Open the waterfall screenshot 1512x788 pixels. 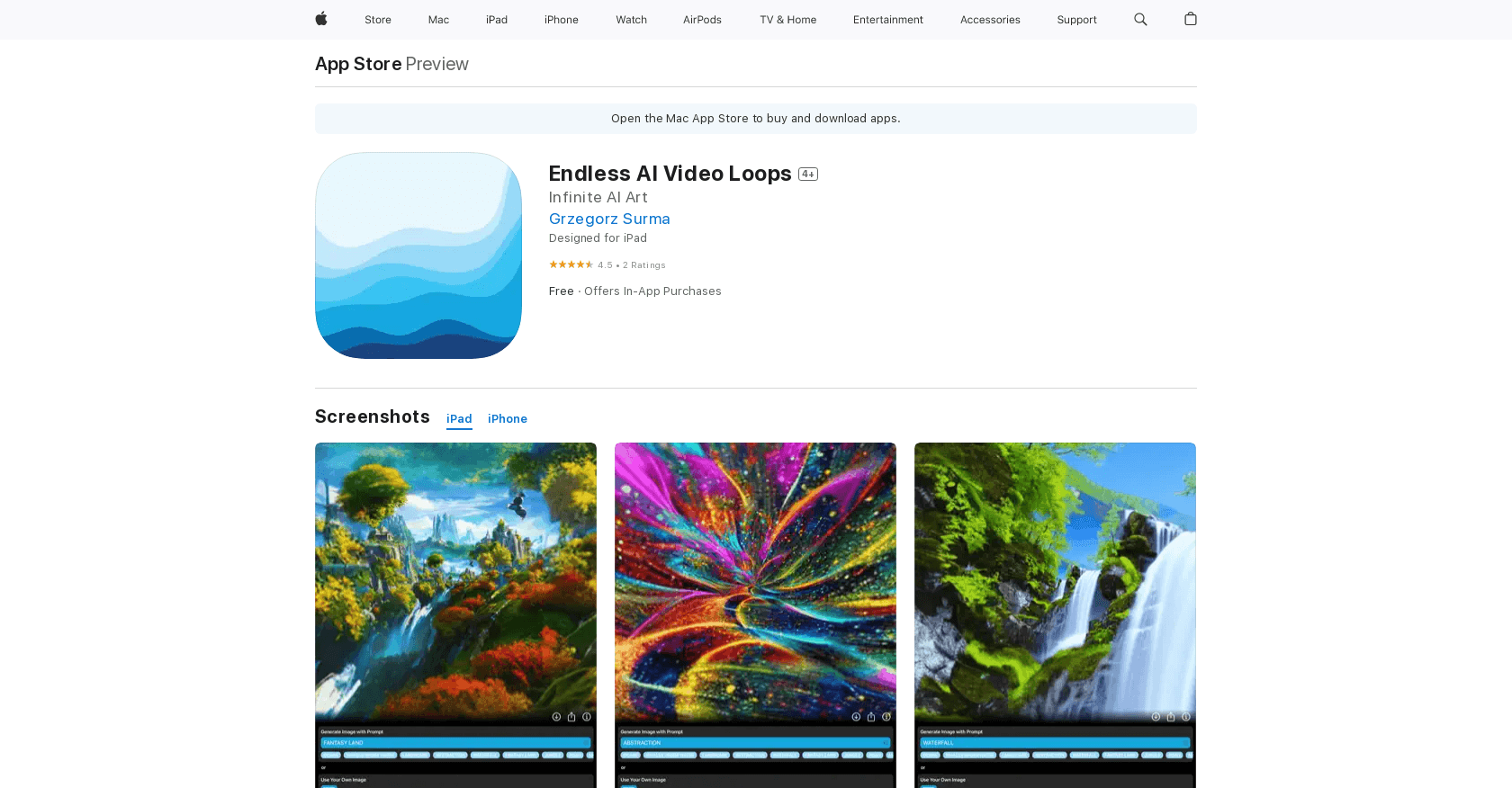(1055, 615)
